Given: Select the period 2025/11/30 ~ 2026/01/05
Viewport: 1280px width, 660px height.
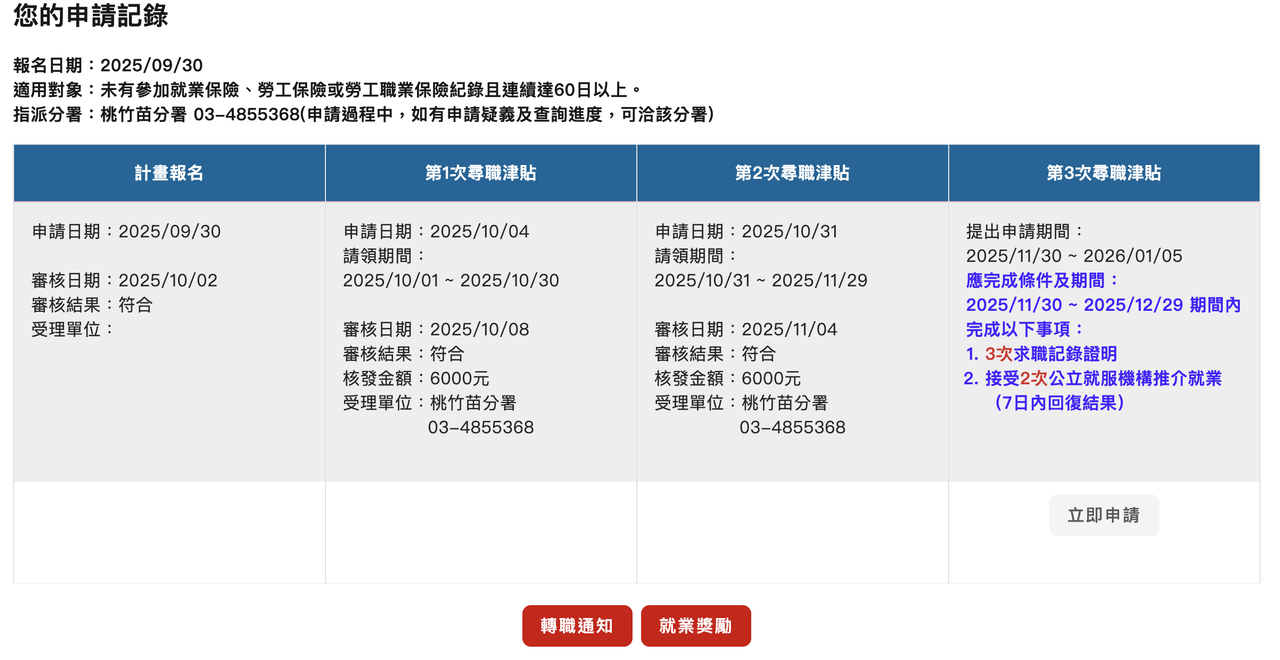Looking at the screenshot, I should coord(1074,256).
